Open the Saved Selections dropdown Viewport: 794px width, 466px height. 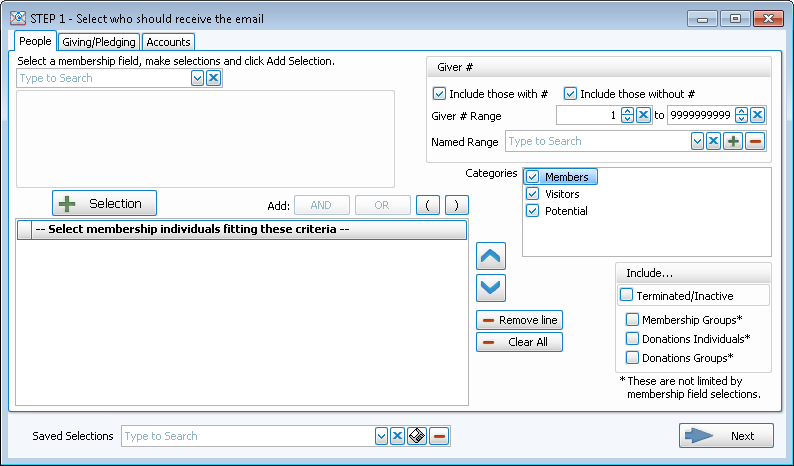pos(381,436)
